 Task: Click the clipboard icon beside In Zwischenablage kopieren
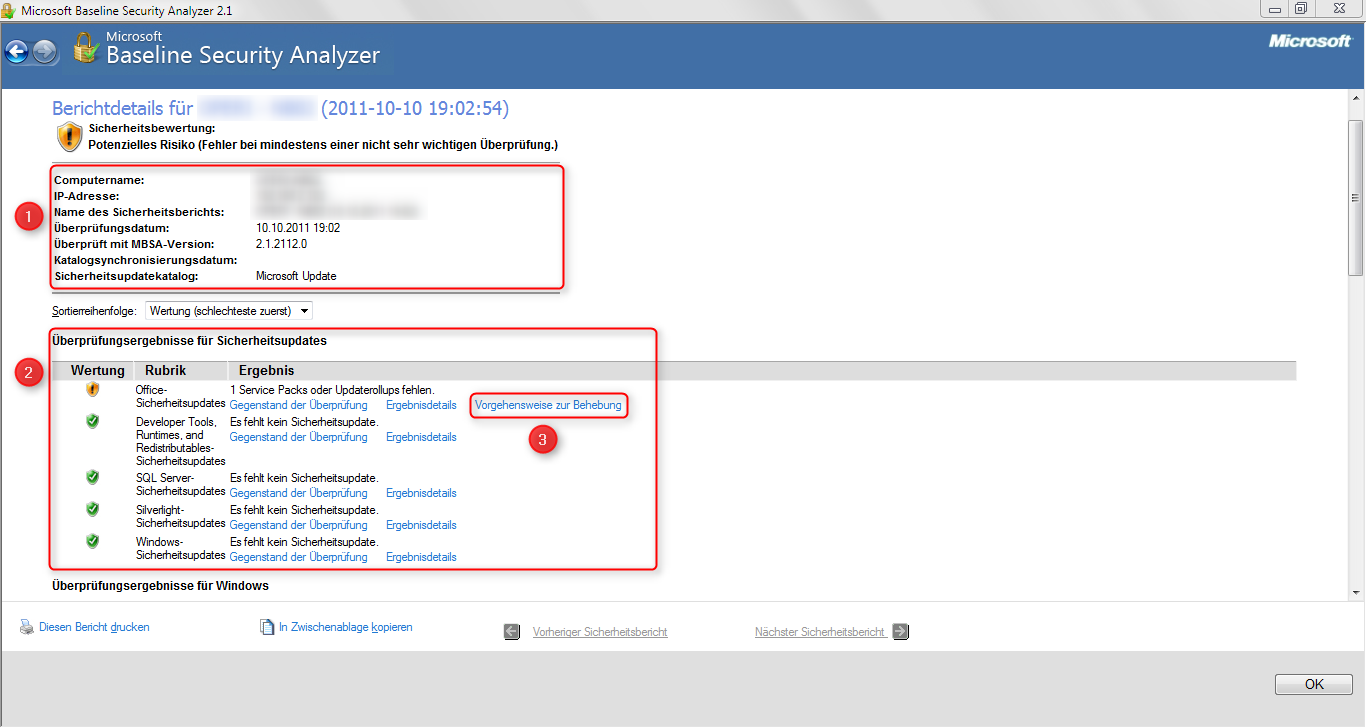click(267, 626)
